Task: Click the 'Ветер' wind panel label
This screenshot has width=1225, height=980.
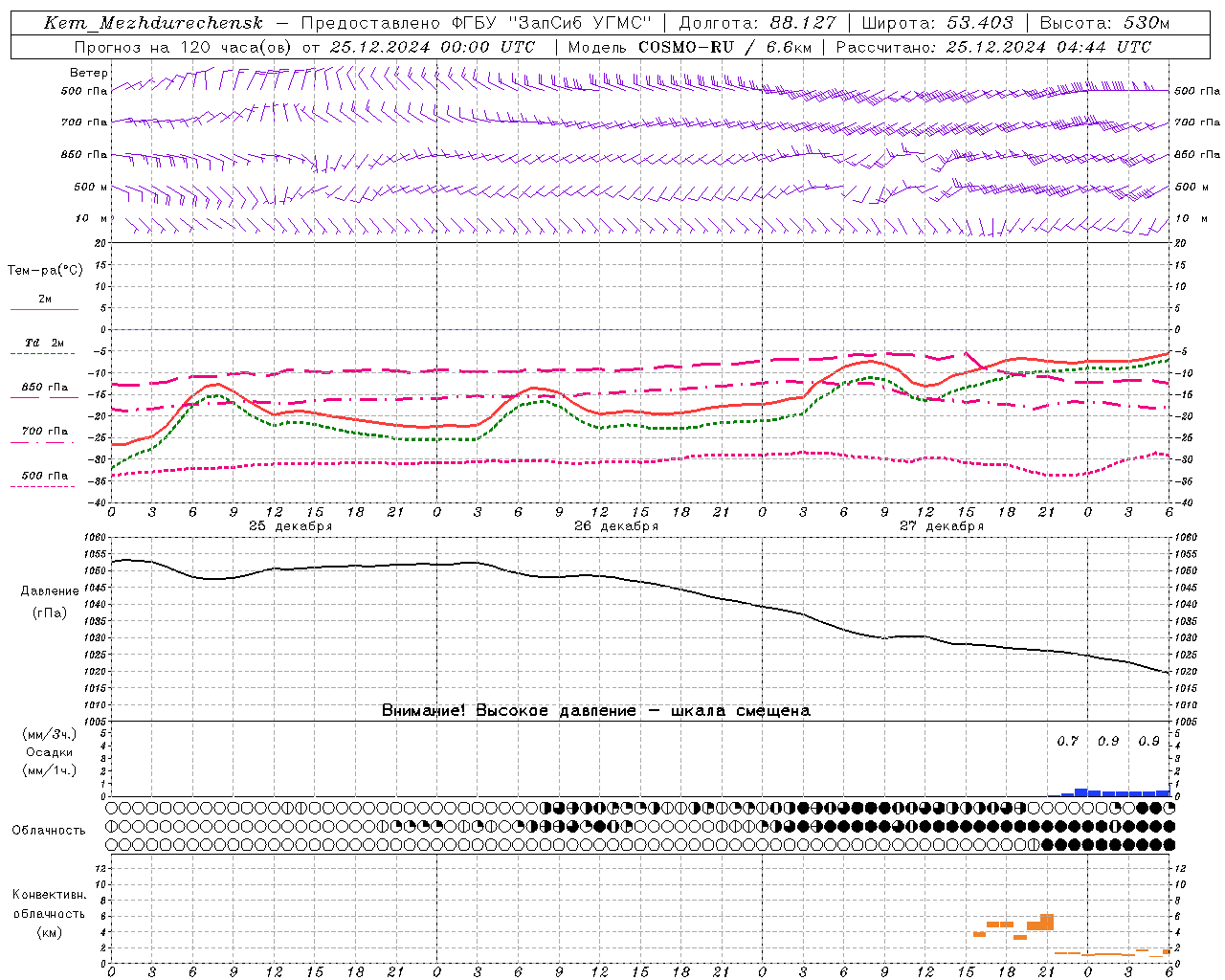Action: coord(89,73)
